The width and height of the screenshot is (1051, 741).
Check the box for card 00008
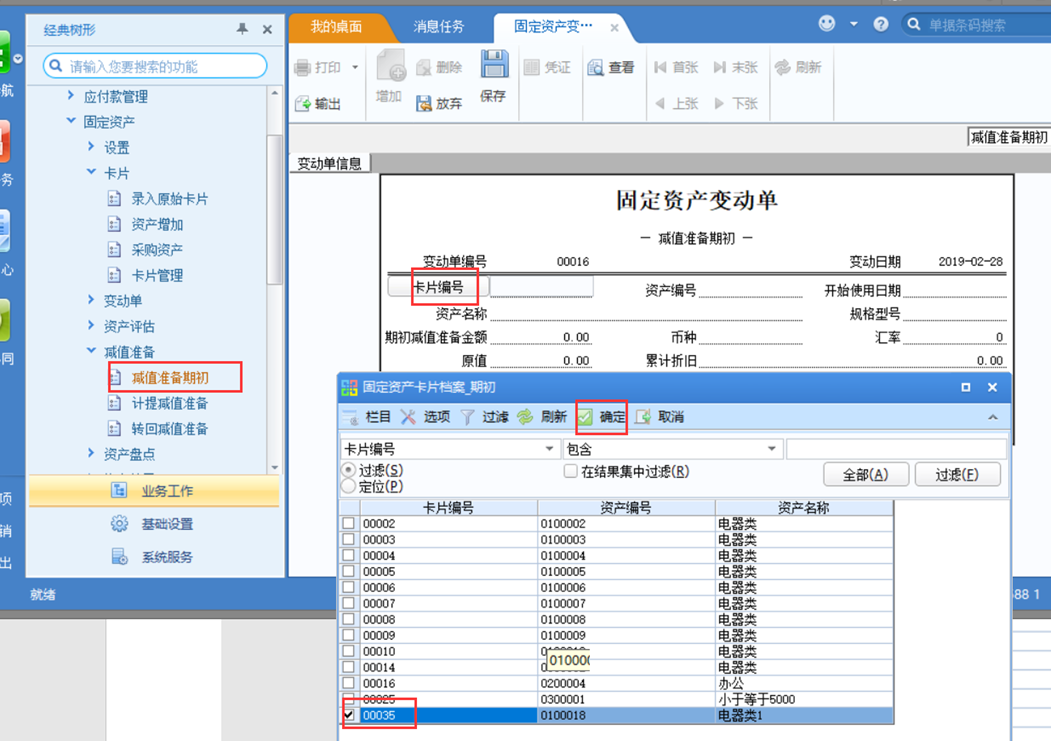click(x=349, y=618)
